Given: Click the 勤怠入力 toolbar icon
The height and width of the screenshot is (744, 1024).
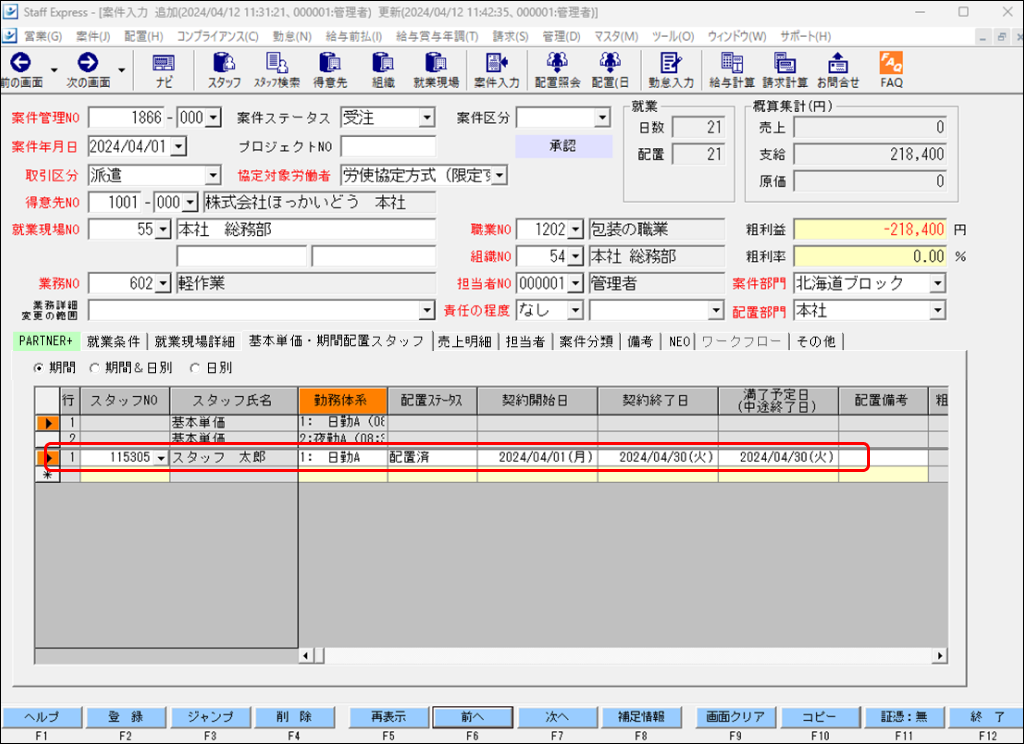Looking at the screenshot, I should tap(670, 69).
